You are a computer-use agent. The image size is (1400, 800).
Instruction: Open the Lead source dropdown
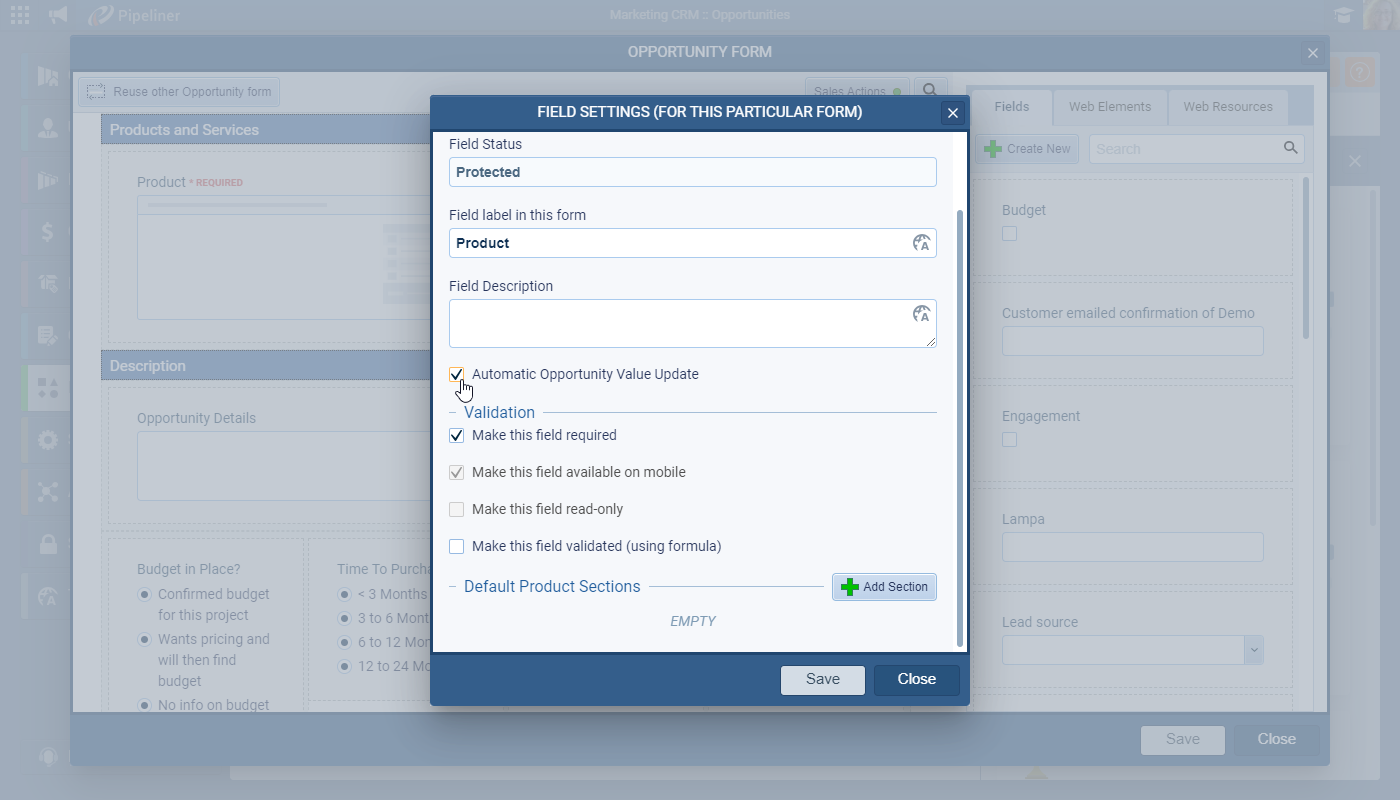(1253, 650)
